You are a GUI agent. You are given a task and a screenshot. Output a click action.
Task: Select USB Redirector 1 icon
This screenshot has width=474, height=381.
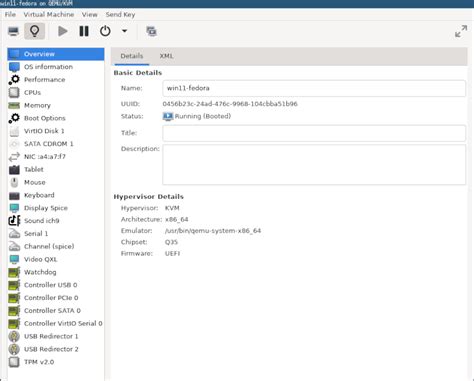[x=14, y=336]
